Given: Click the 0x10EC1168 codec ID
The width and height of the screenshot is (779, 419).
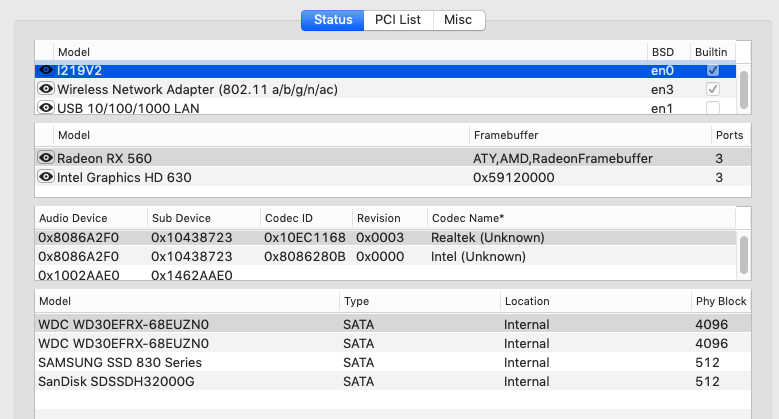Looking at the screenshot, I should 305,238.
